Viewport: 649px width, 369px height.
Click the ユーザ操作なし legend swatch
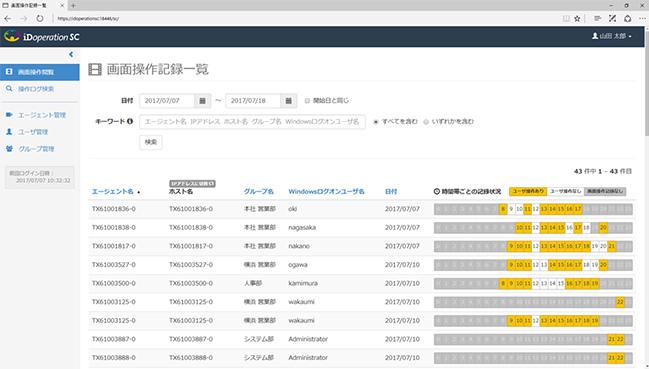coord(566,191)
